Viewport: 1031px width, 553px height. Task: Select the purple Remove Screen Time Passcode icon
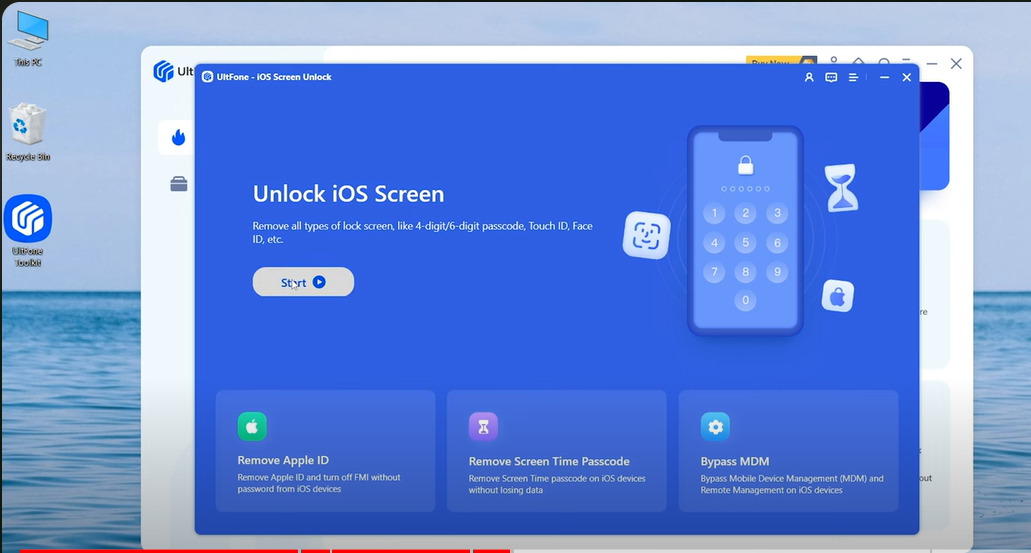tap(483, 427)
